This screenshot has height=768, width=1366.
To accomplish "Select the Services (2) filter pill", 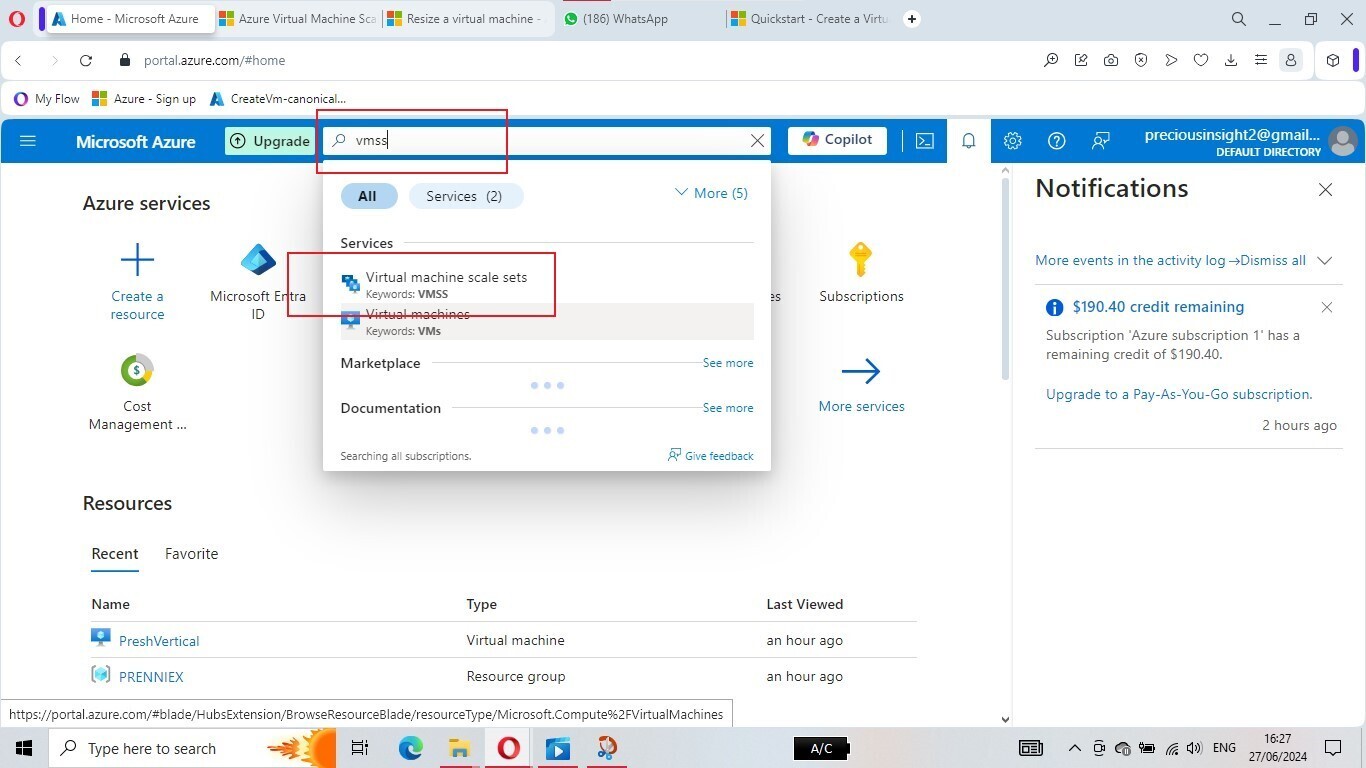I will tap(465, 196).
